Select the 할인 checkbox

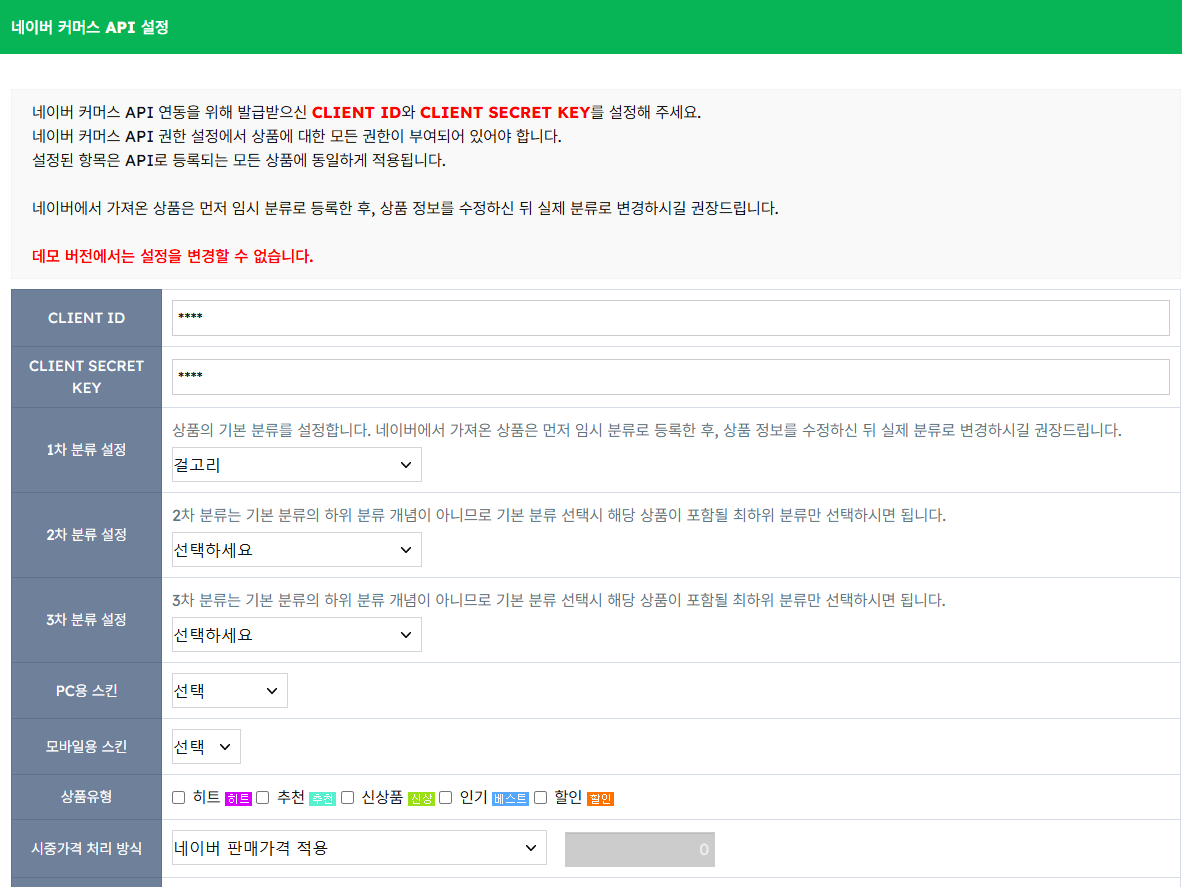(x=541, y=797)
